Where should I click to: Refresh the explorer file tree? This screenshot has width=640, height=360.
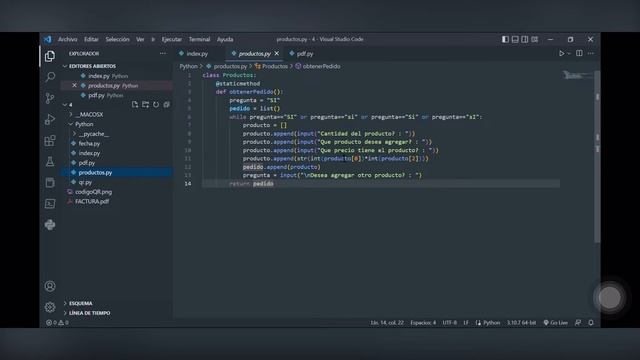pyautogui.click(x=156, y=105)
